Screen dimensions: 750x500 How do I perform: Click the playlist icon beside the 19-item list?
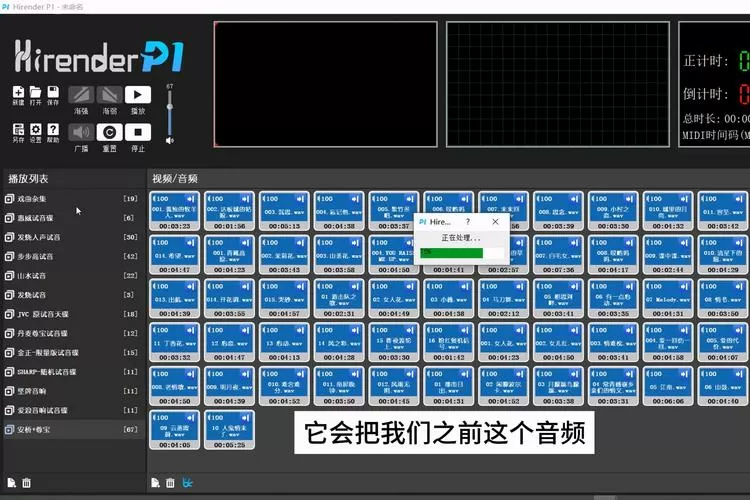point(9,199)
